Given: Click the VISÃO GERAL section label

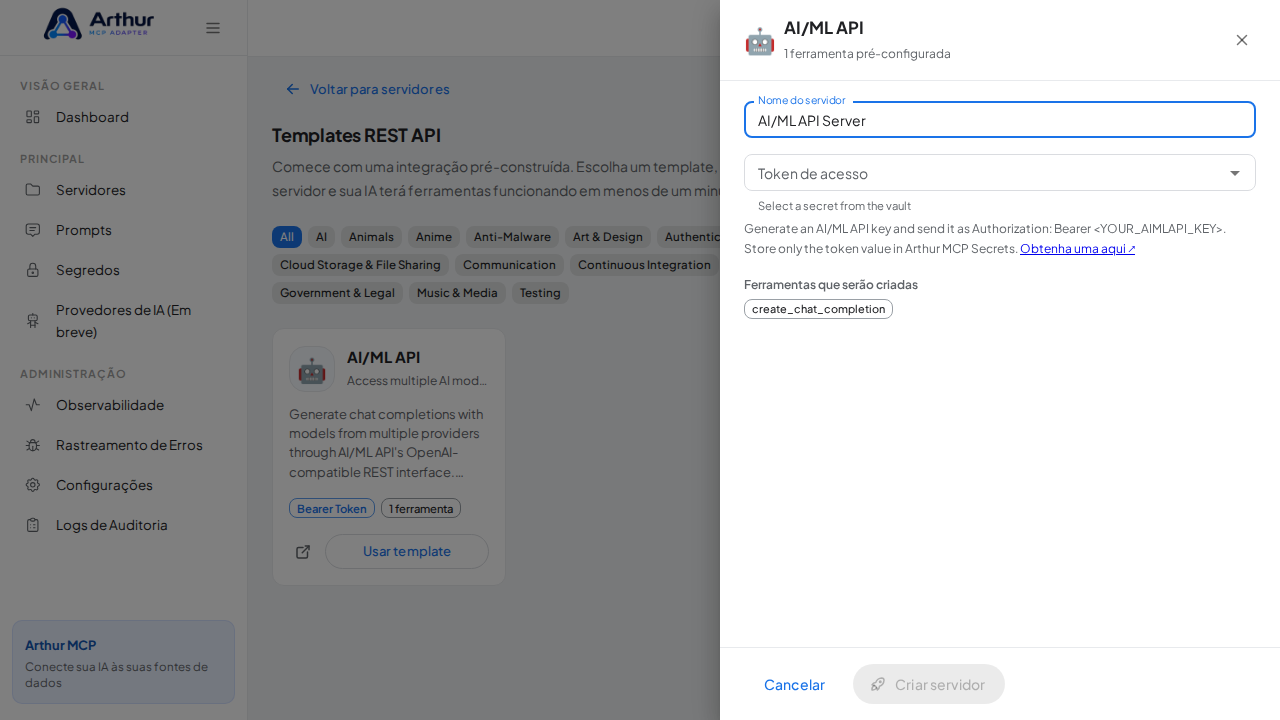Looking at the screenshot, I should click(x=62, y=86).
